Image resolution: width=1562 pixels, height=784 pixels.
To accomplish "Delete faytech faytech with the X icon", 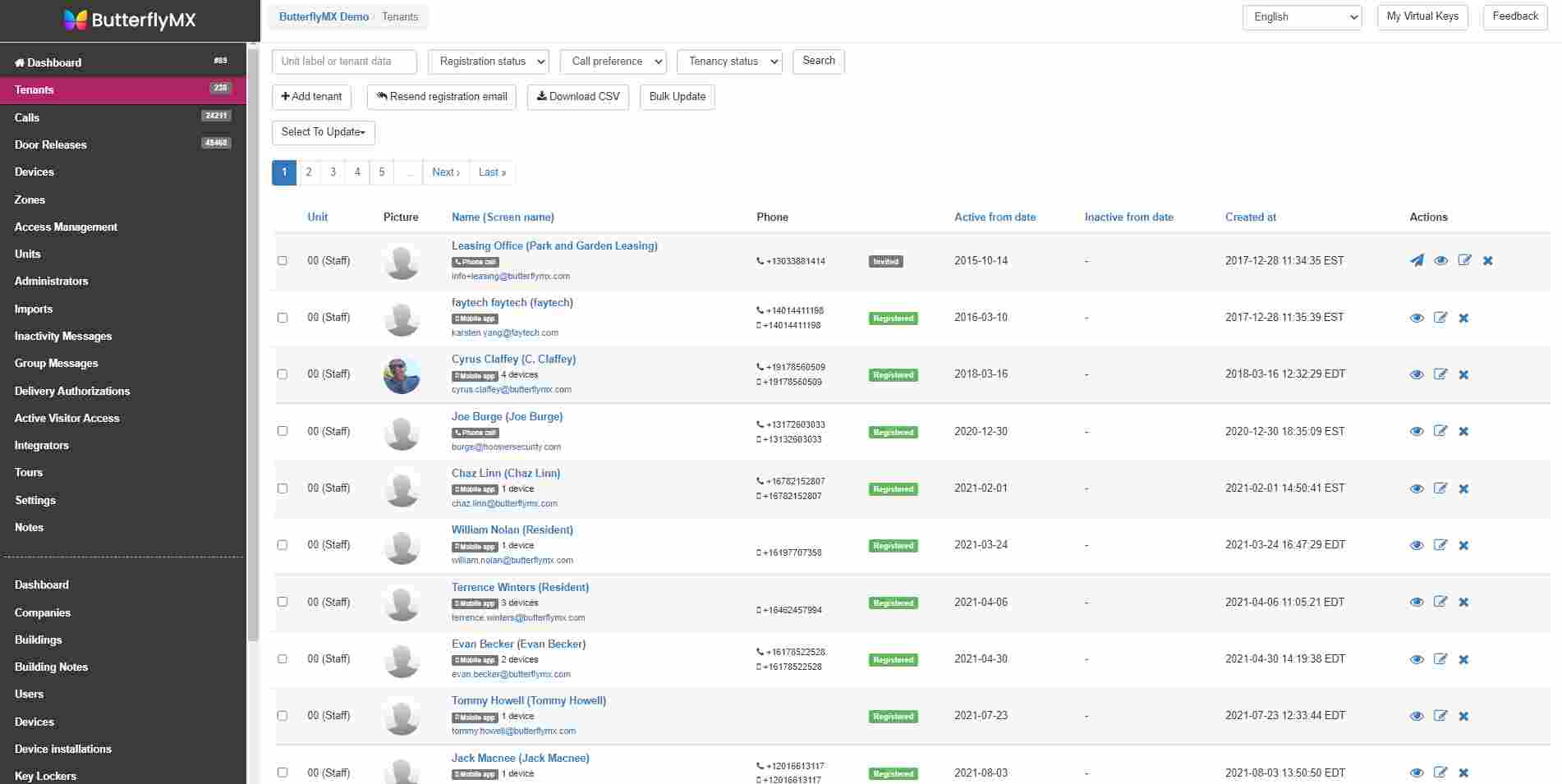I will (x=1464, y=318).
